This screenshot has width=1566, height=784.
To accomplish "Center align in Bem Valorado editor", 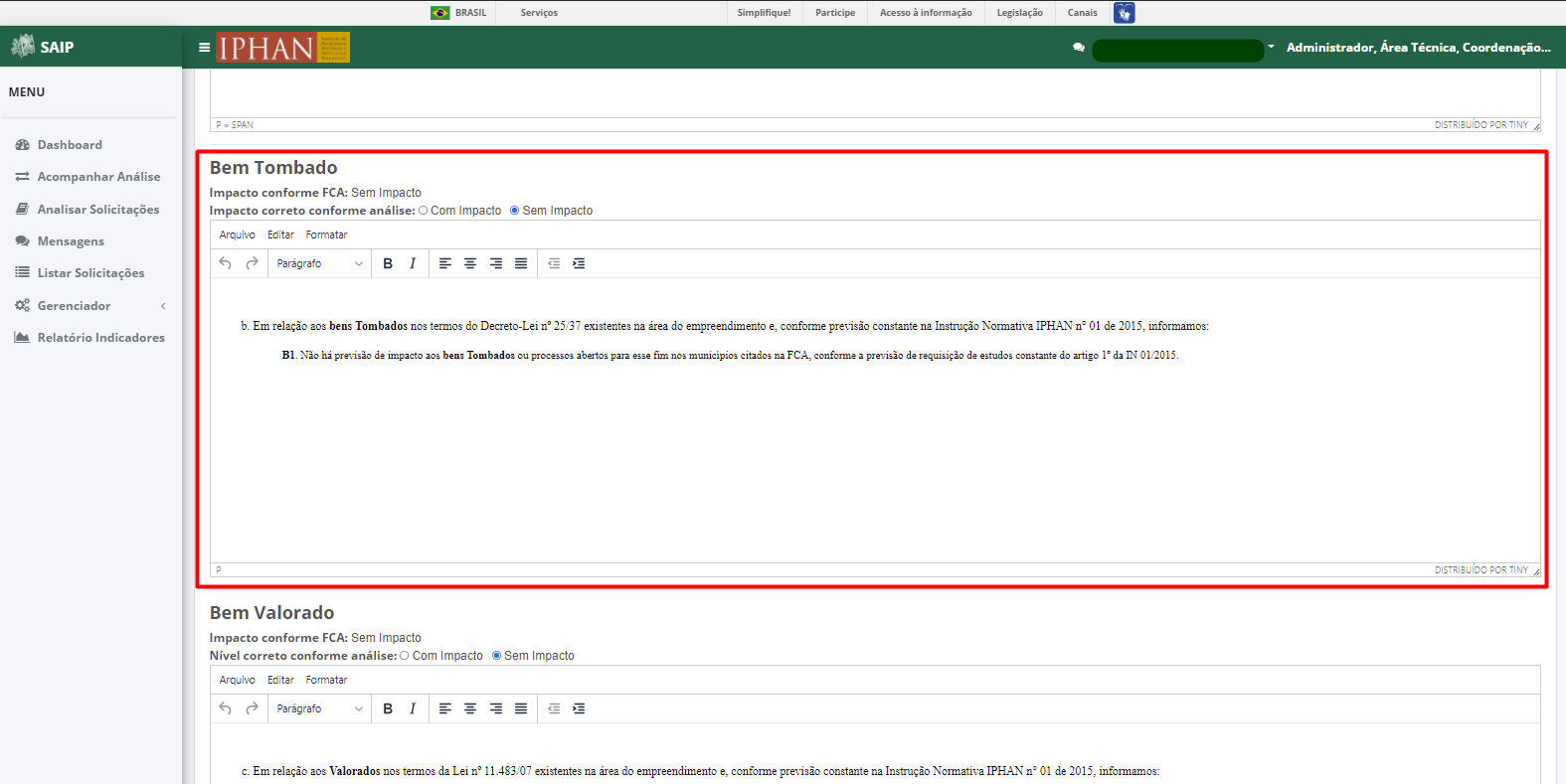I will click(470, 708).
